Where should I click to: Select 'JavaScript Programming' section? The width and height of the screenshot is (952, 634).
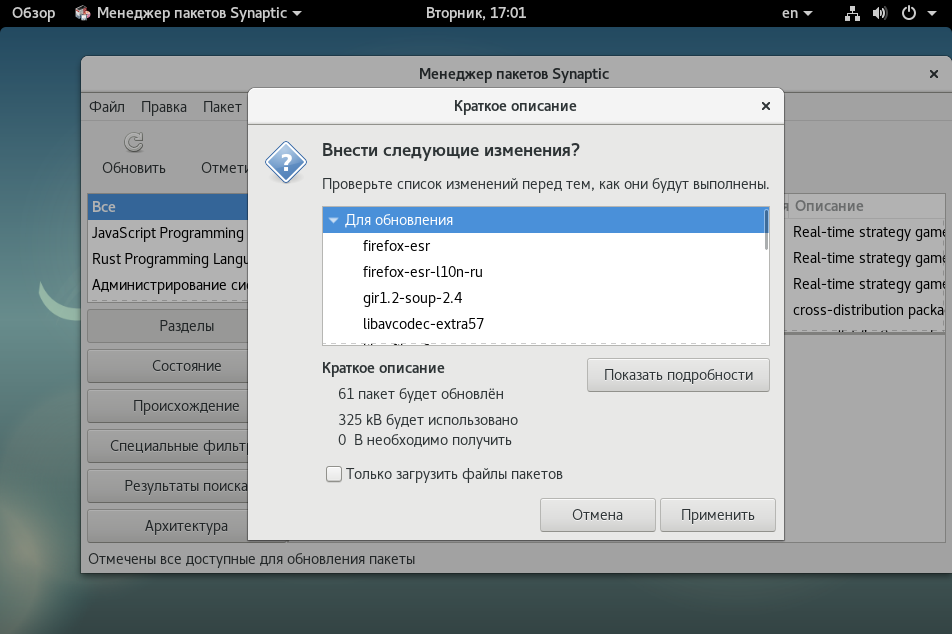168,233
